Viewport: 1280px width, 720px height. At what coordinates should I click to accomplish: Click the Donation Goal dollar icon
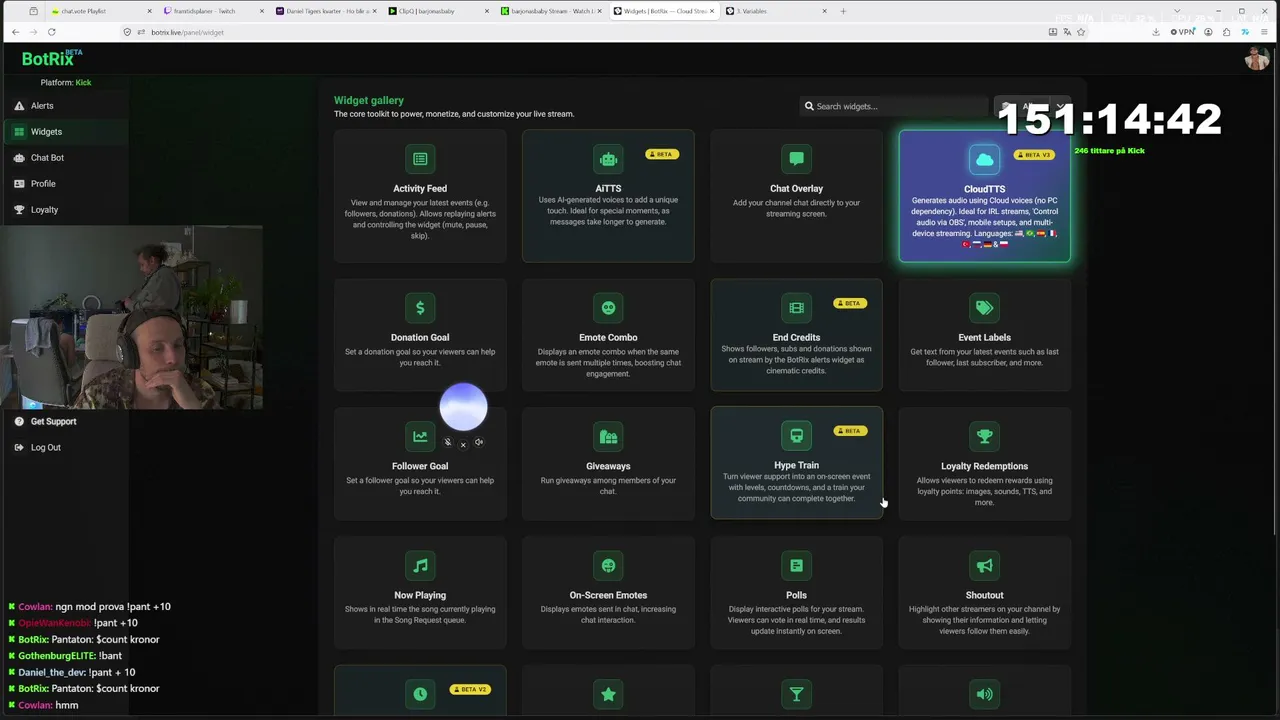click(420, 308)
